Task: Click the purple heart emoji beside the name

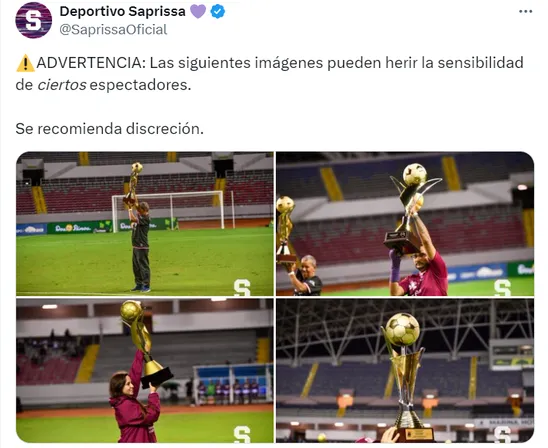Action: (x=198, y=12)
